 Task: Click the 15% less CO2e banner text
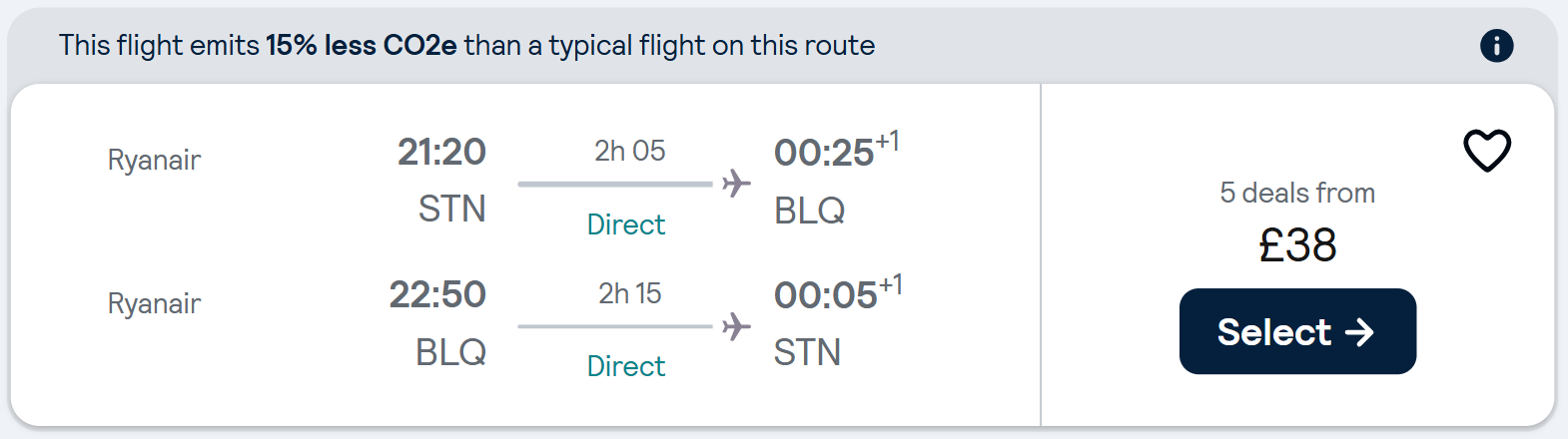[361, 46]
